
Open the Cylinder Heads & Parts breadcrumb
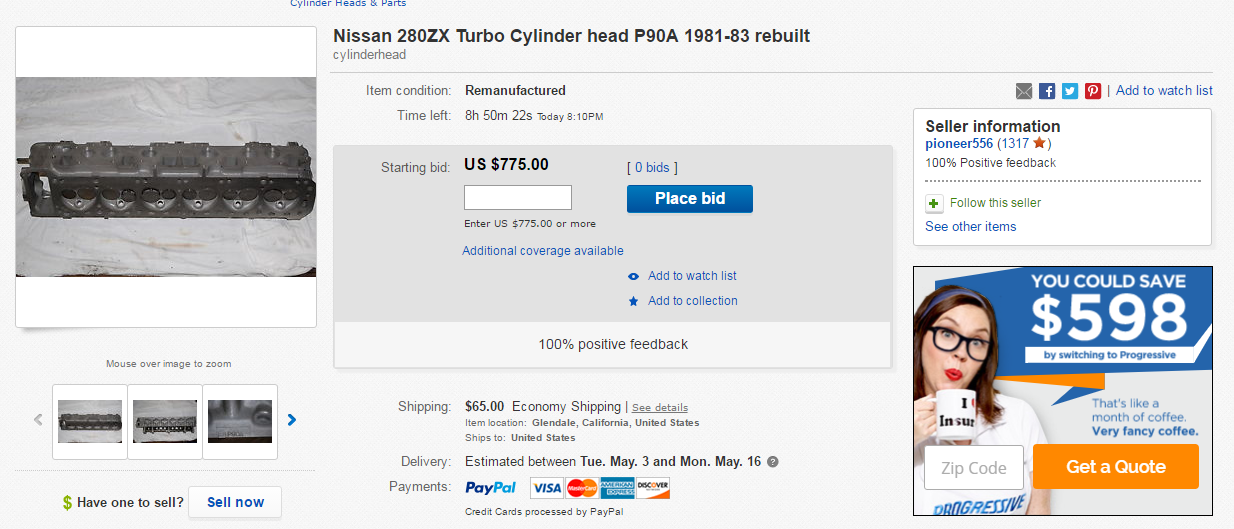pyautogui.click(x=348, y=3)
